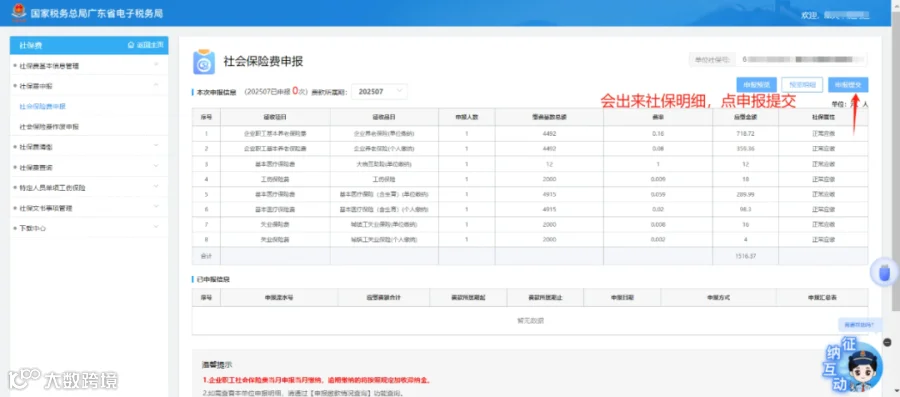Click the 社保属性 column header
This screenshot has width=900, height=397.
(x=823, y=117)
